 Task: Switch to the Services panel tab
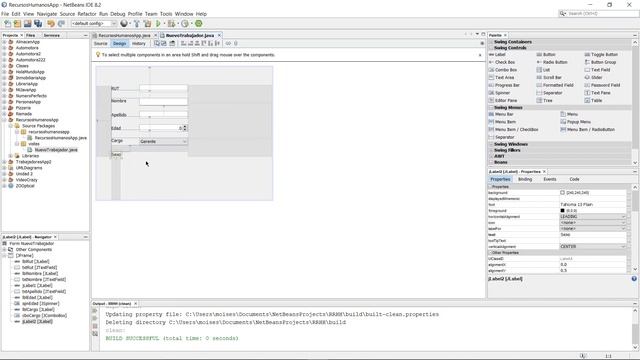52,36
